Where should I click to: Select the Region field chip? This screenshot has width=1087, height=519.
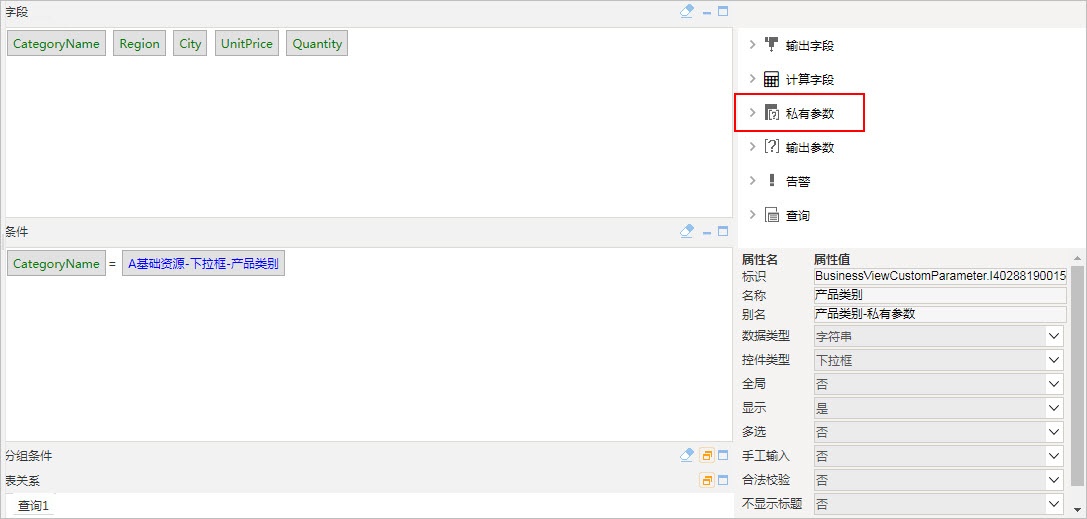(x=139, y=44)
